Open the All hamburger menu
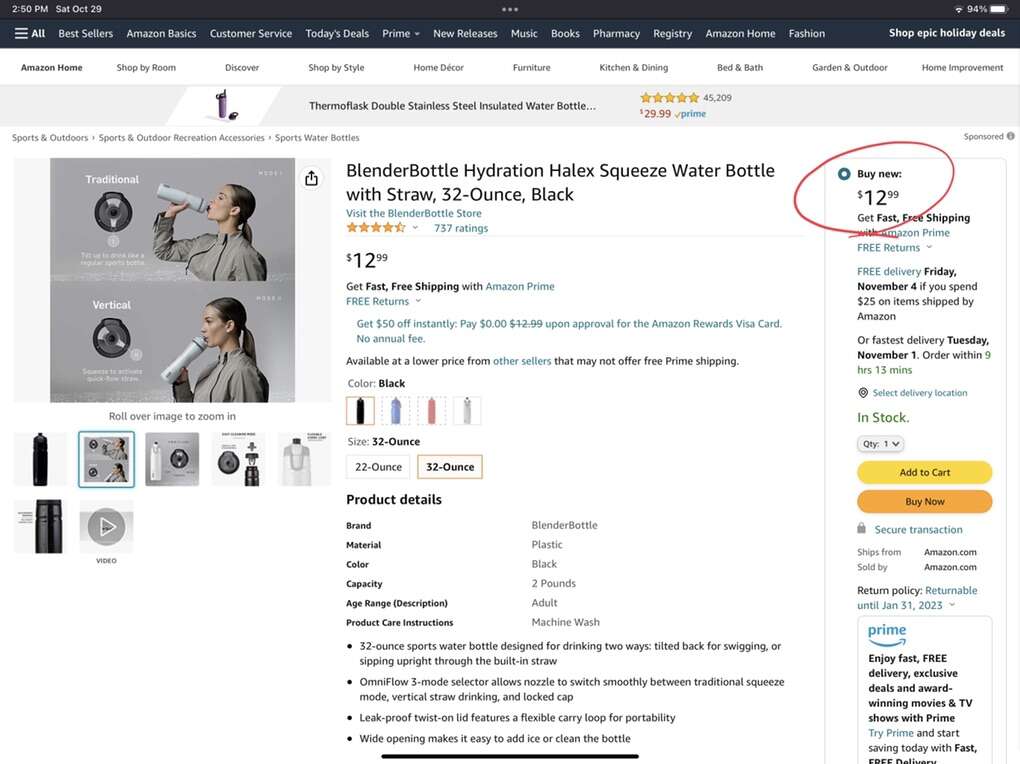The image size is (1020, 764). [x=30, y=33]
